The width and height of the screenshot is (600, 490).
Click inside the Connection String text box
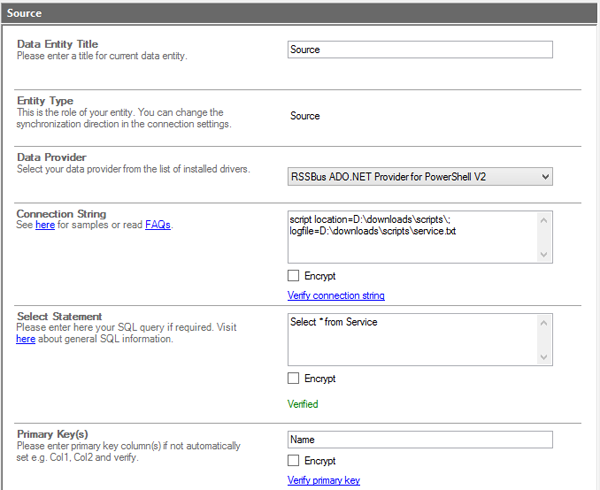[x=410, y=238]
